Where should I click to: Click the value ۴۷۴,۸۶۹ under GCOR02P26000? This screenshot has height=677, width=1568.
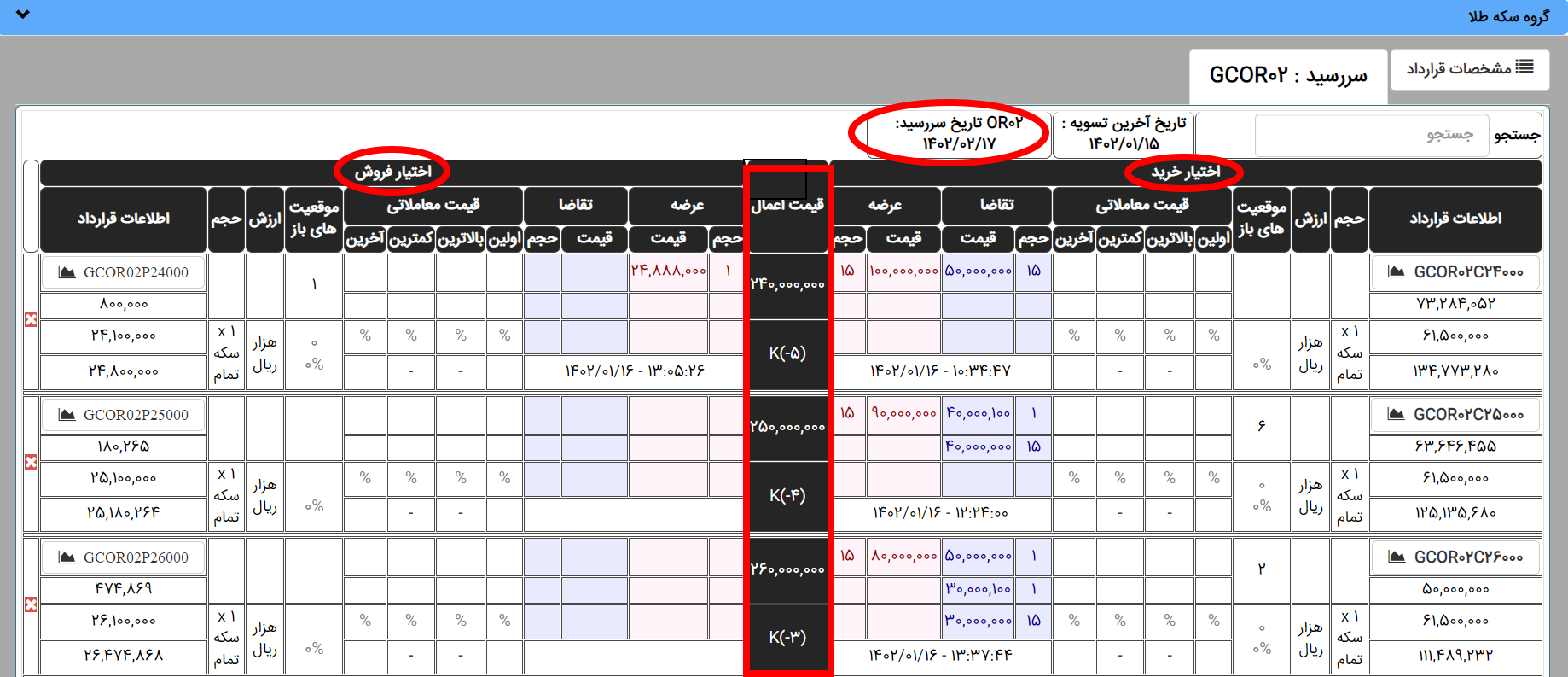pos(124,589)
